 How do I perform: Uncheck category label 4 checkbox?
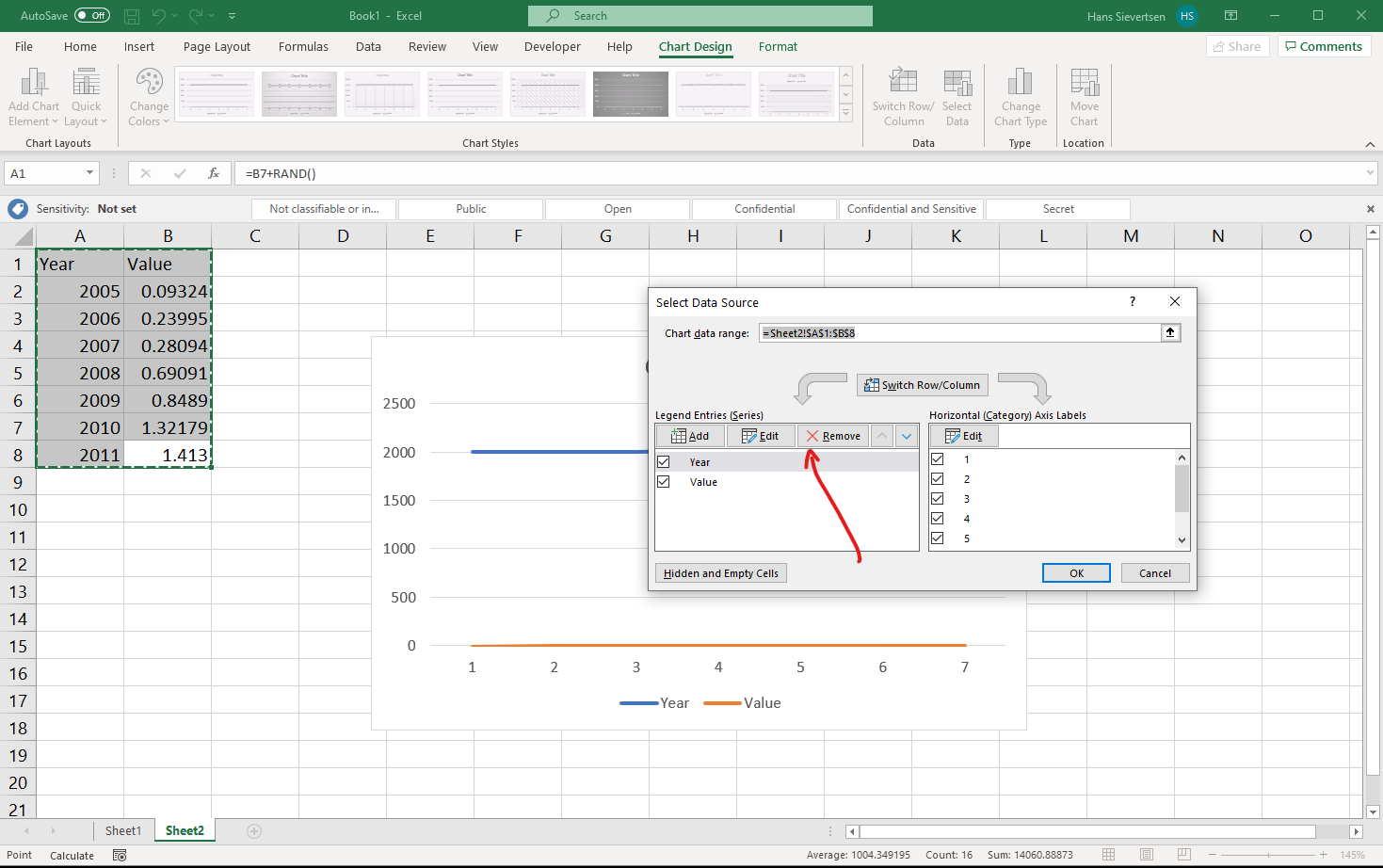tap(938, 519)
